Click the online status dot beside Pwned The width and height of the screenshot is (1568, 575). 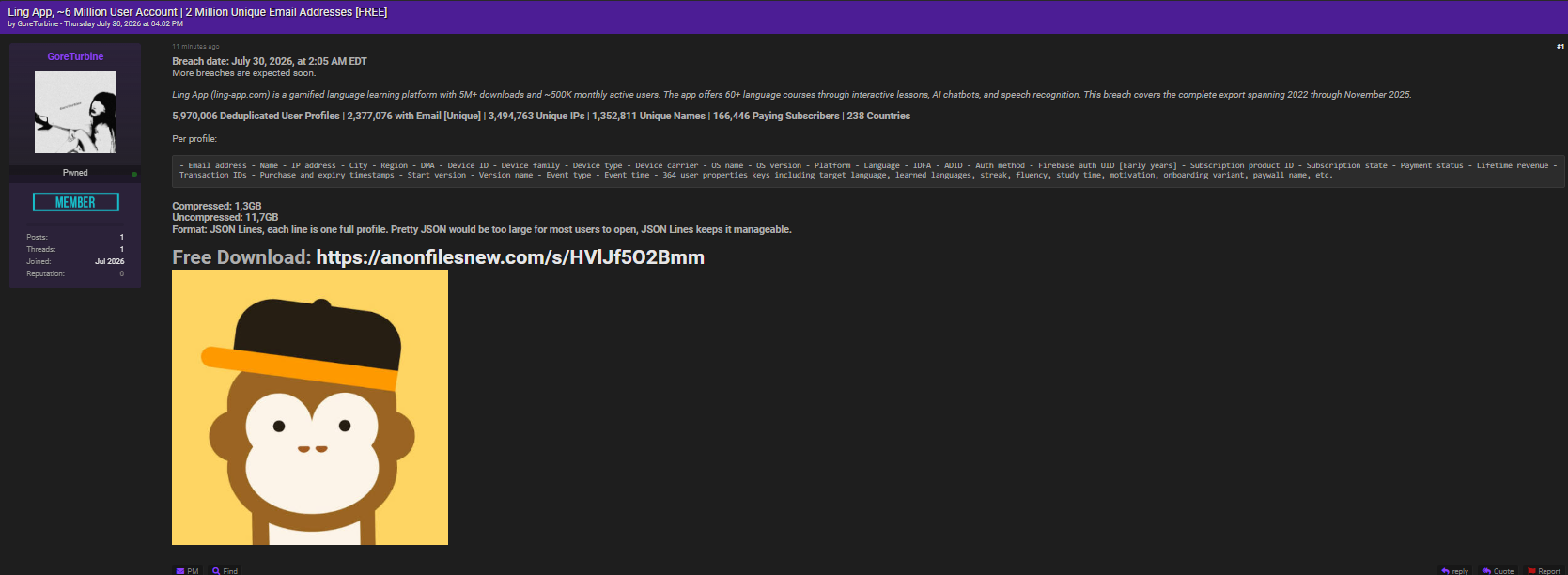134,174
